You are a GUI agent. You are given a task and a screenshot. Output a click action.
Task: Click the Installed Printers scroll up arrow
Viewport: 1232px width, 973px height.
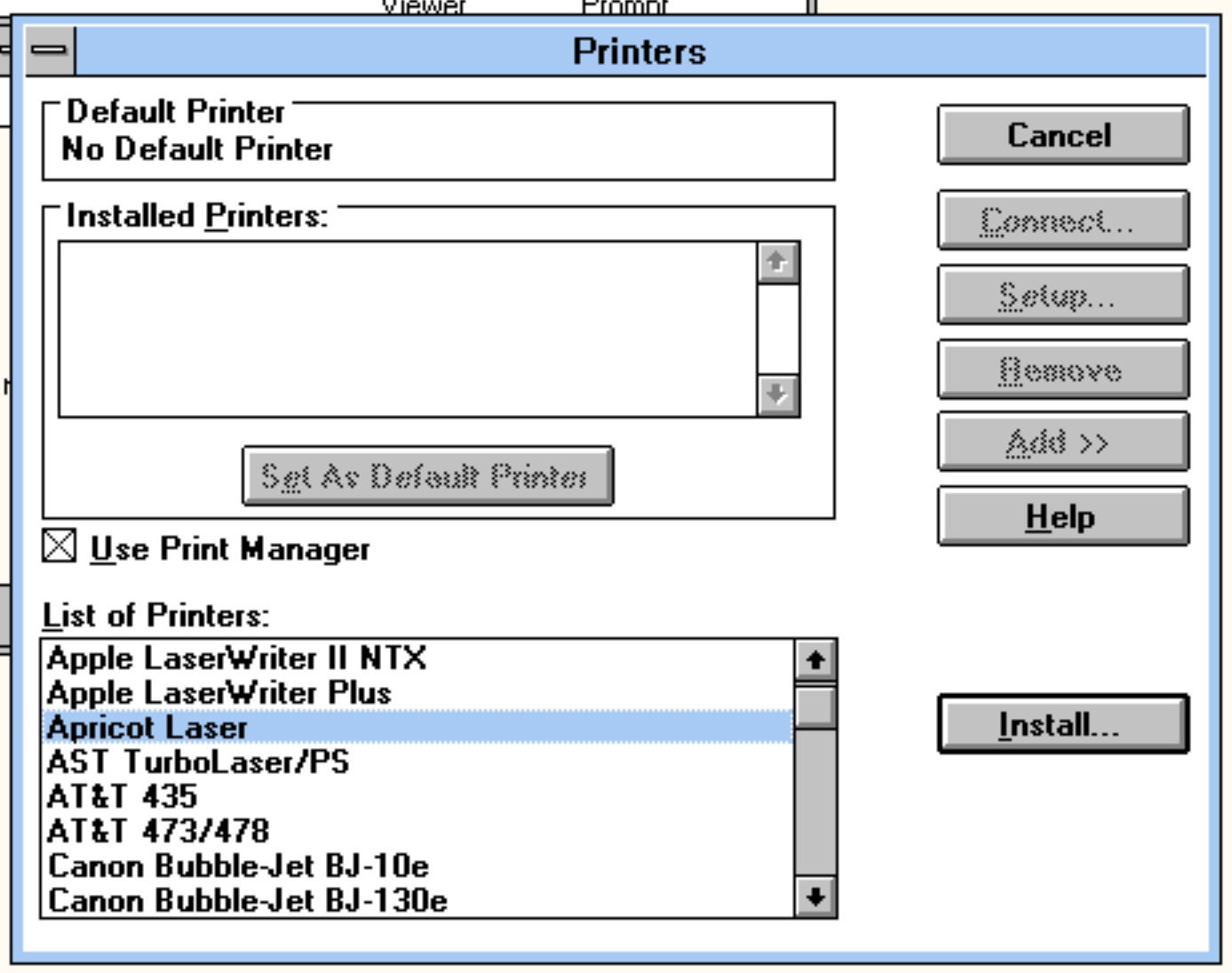coord(778,262)
